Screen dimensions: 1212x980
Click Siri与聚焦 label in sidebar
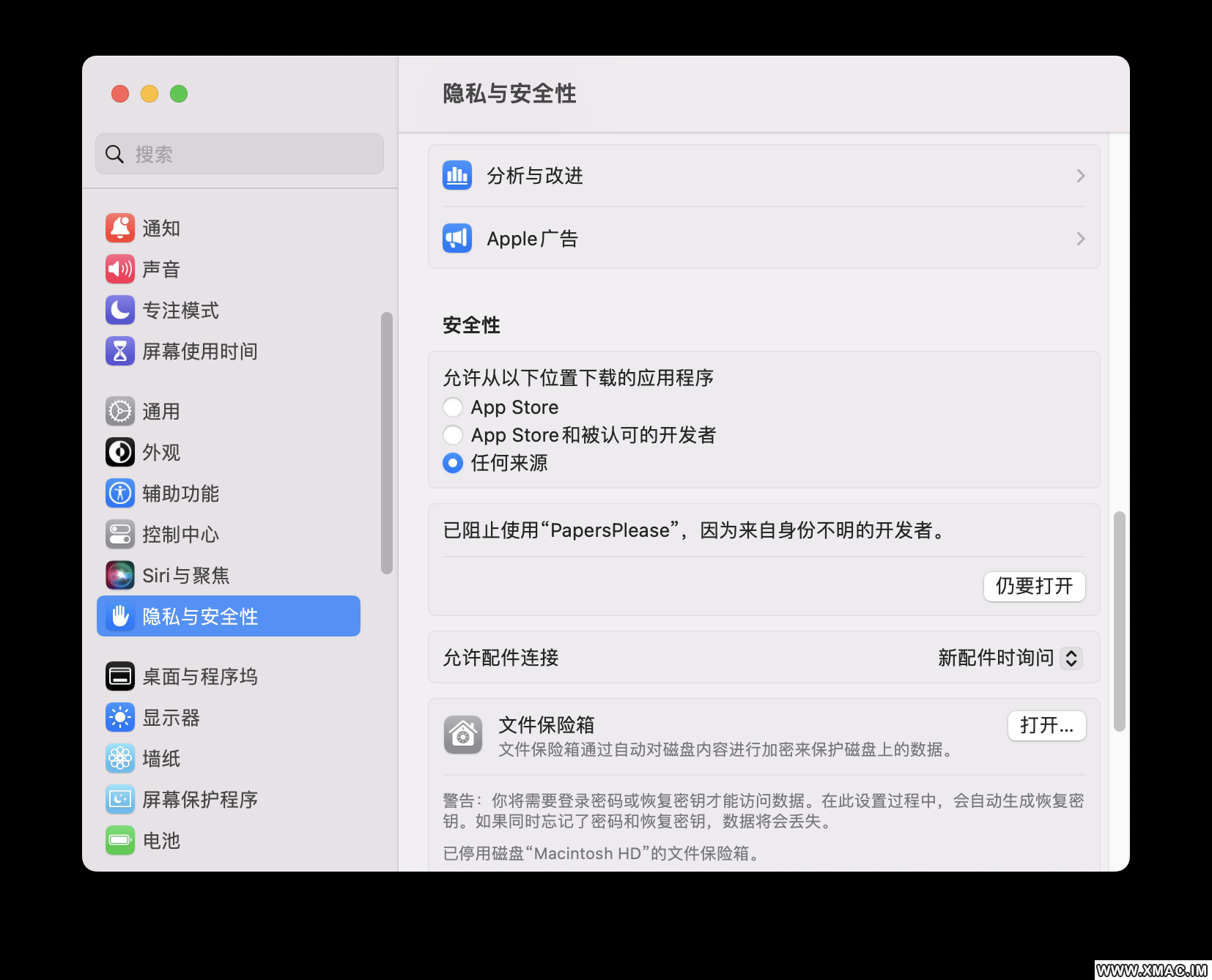186,575
